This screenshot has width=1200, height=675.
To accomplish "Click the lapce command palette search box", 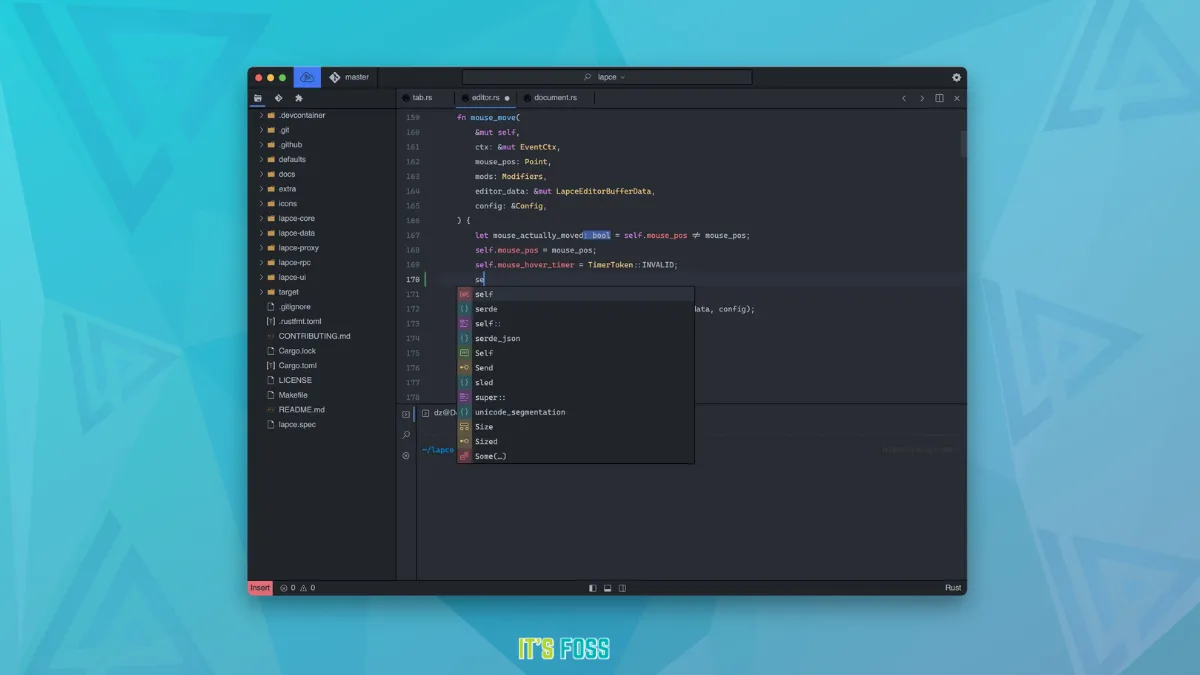I will (x=607, y=77).
